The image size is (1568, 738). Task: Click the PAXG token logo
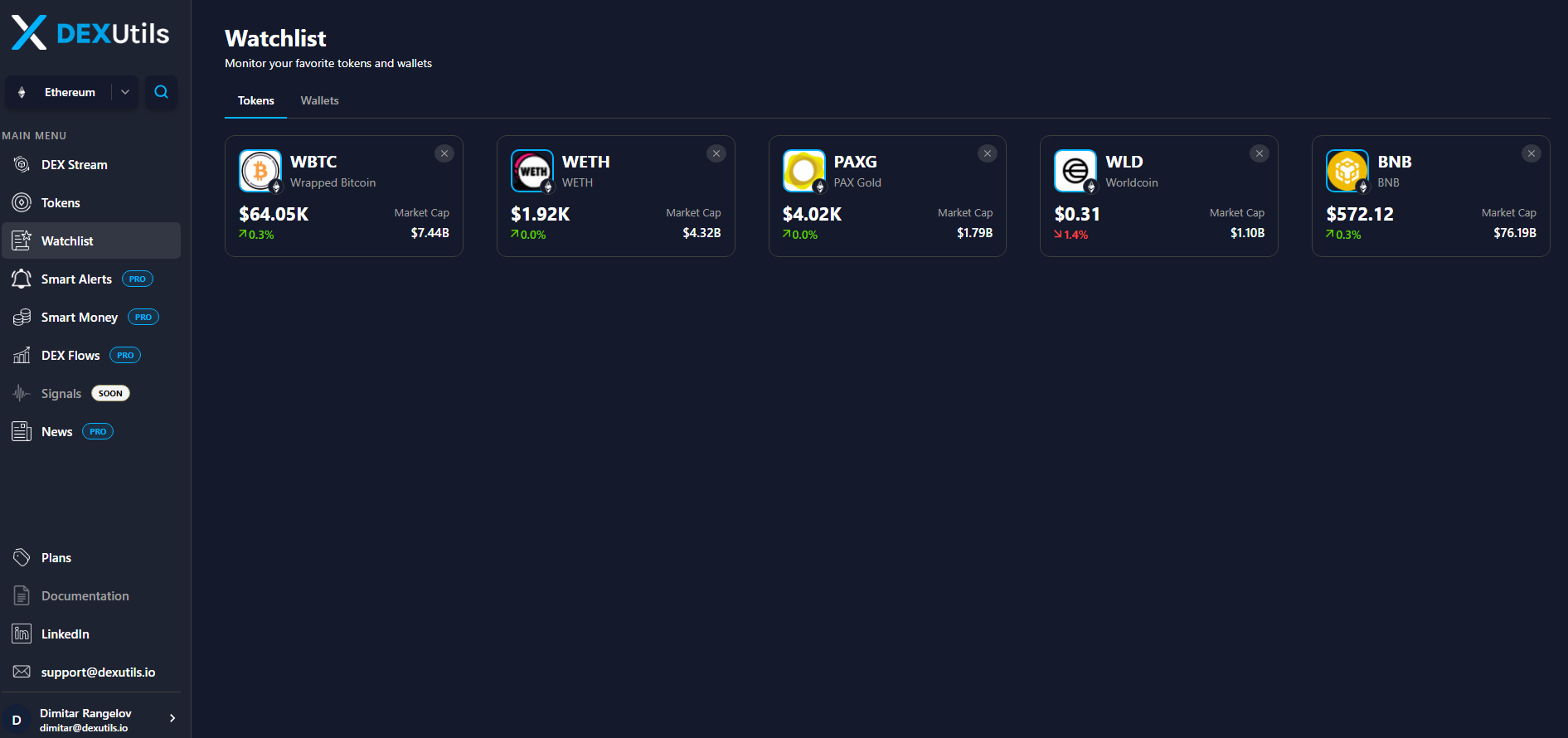click(804, 171)
